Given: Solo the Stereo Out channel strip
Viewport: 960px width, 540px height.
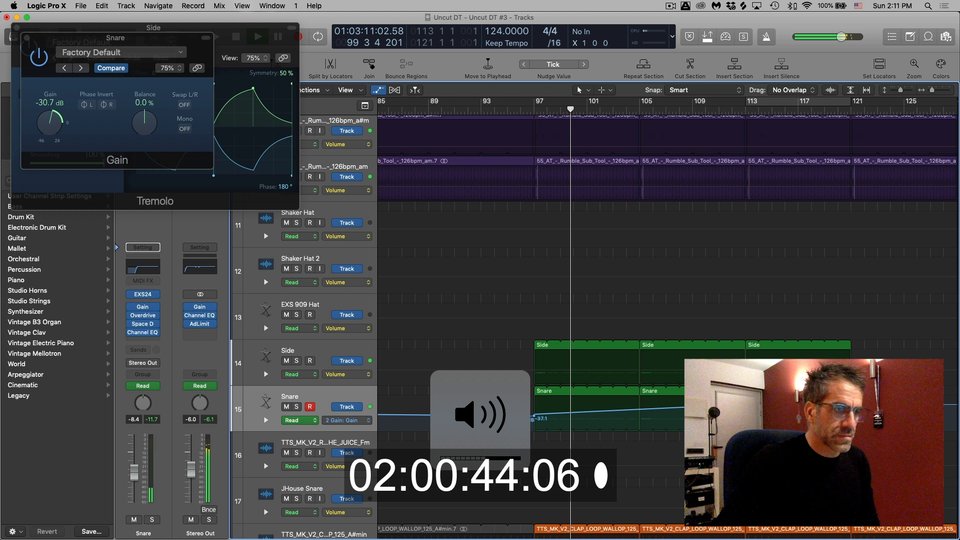Looking at the screenshot, I should [x=209, y=519].
